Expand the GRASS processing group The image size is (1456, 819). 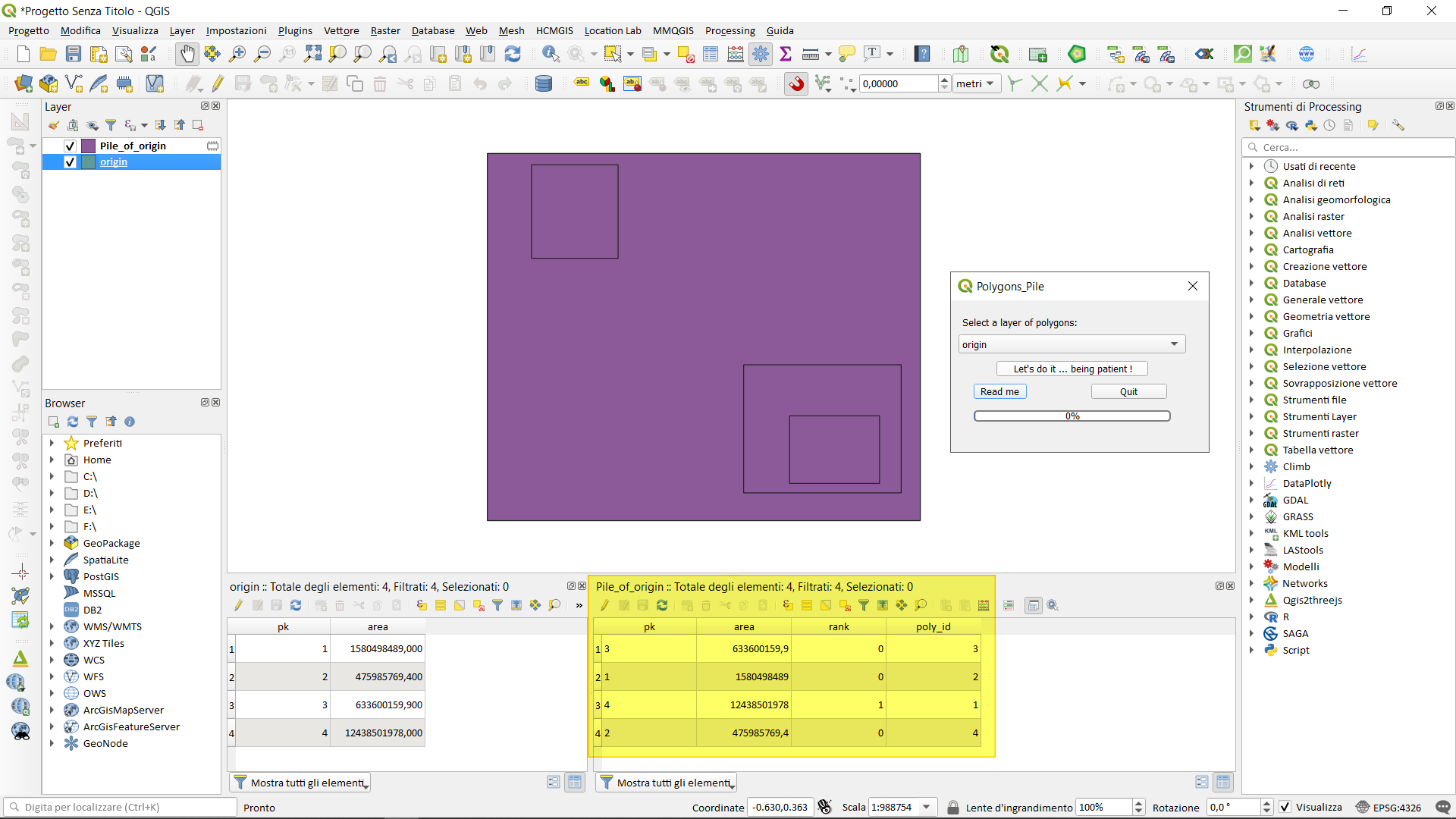tap(1251, 516)
